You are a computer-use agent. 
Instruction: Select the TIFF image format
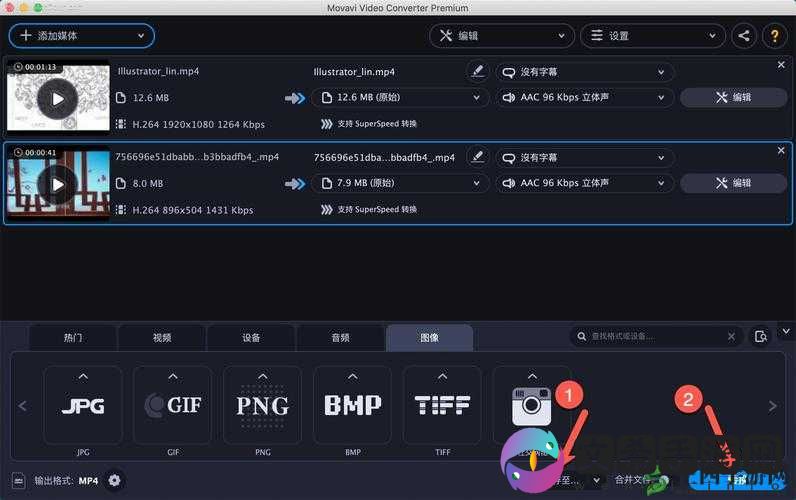[x=442, y=406]
